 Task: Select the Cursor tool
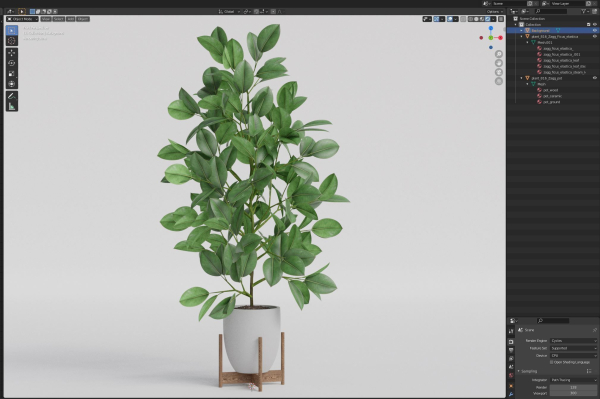click(x=12, y=41)
